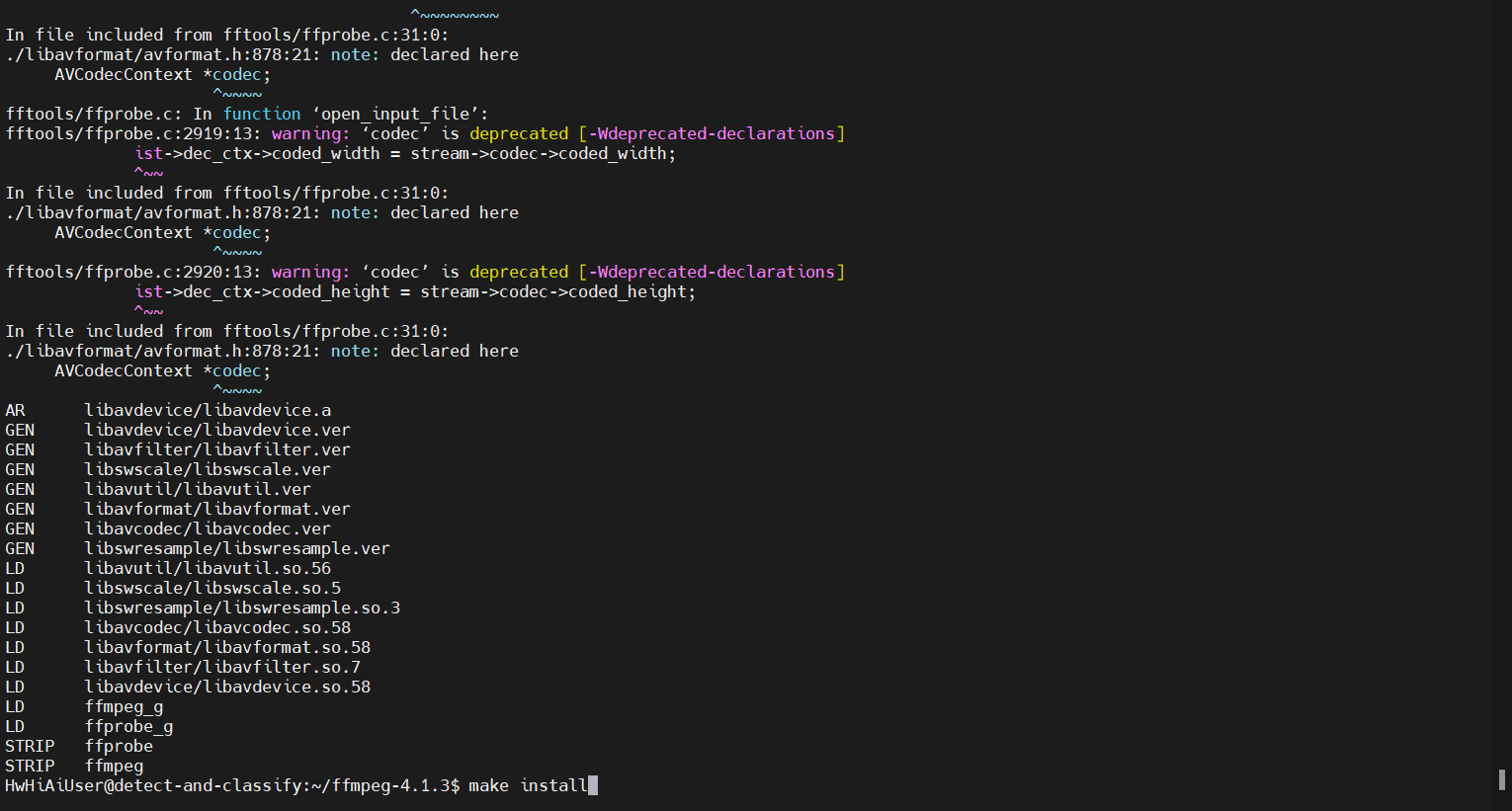Screen dimensions: 1512x811
Task: Click the 'make install' command at the prompt
Action: tap(528, 785)
